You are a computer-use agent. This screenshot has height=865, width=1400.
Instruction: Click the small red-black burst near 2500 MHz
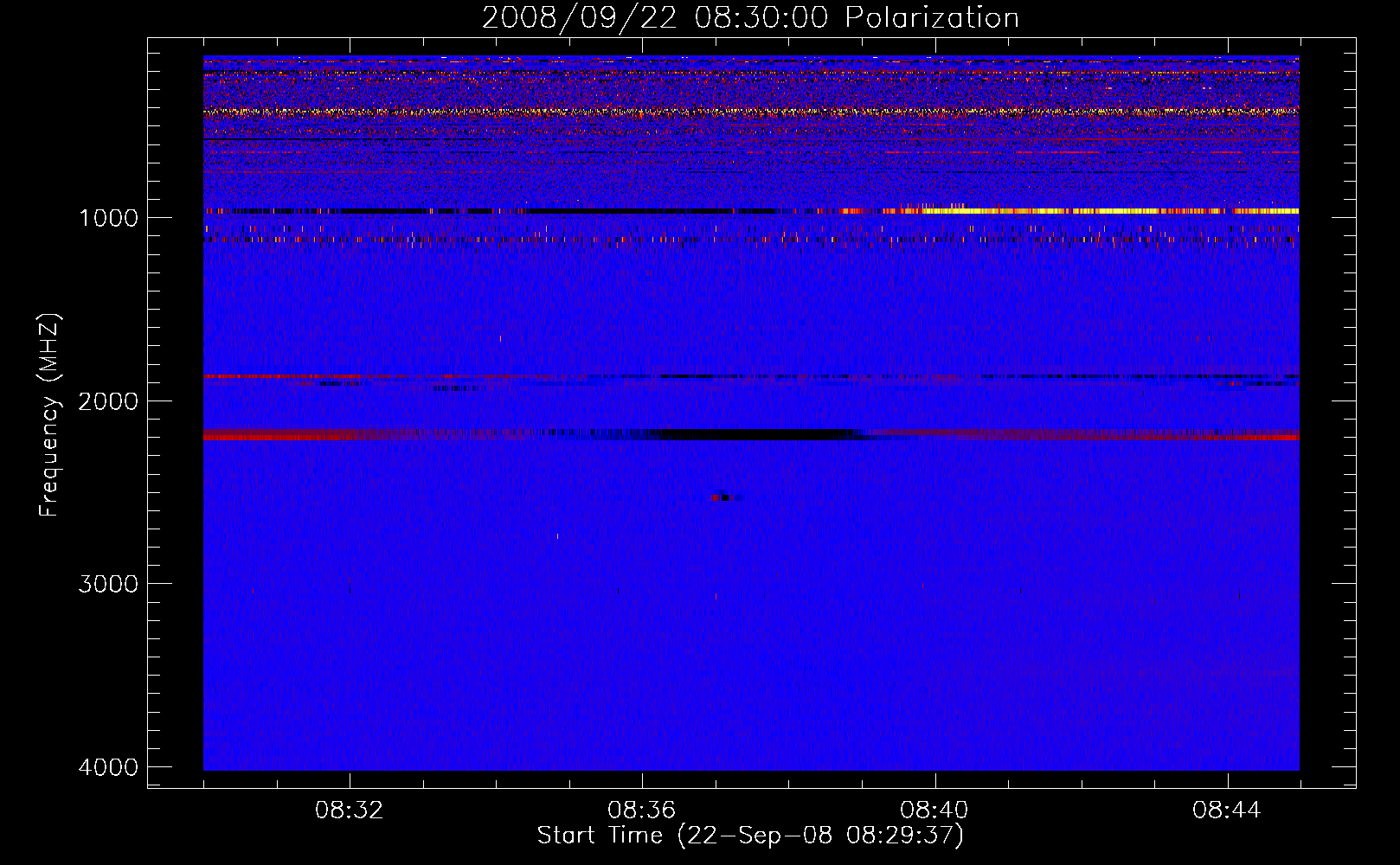(723, 497)
